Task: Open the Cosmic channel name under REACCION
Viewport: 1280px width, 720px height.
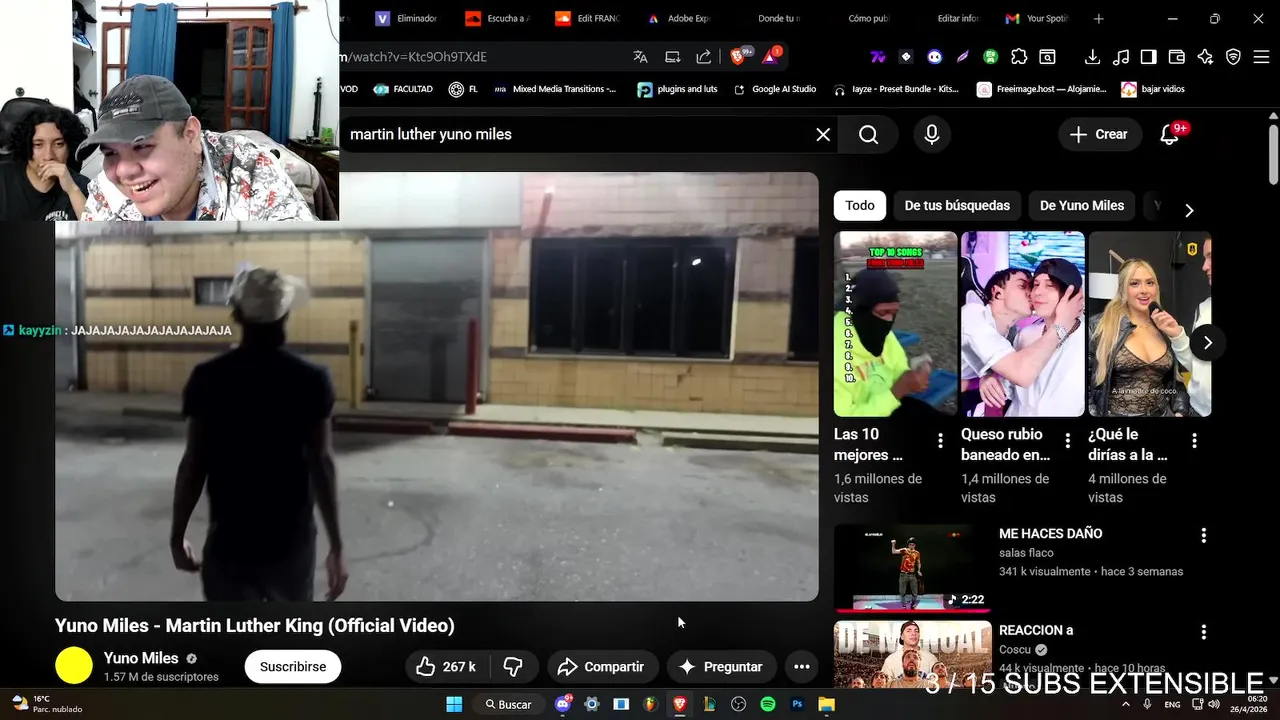Action: click(1016, 650)
